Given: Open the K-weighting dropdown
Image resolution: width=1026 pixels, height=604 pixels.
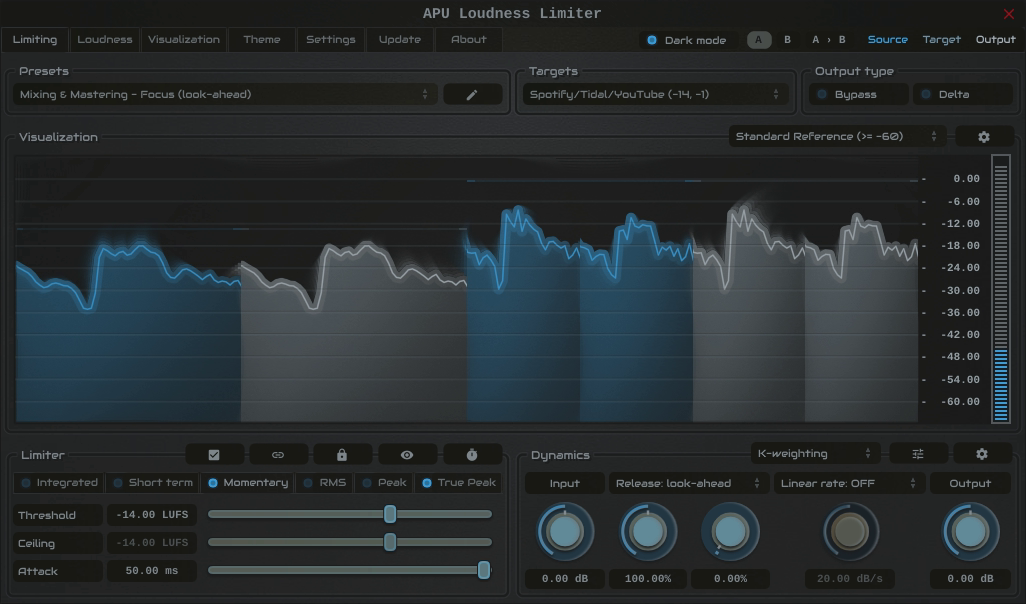Looking at the screenshot, I should [x=815, y=453].
